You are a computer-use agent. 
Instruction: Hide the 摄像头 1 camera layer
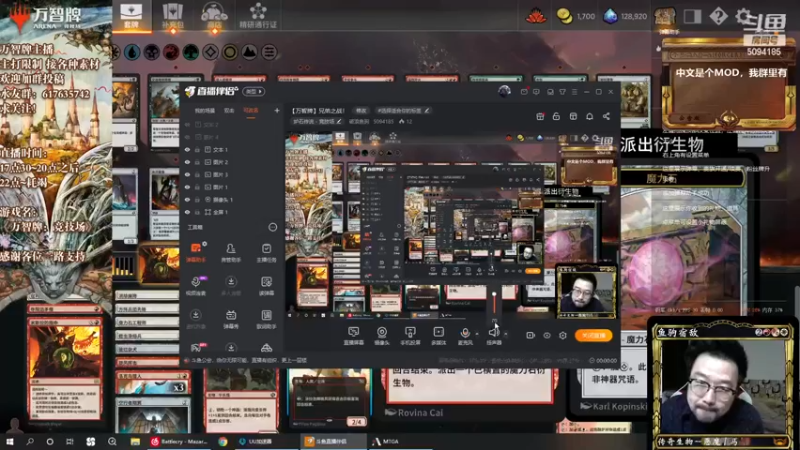187,199
